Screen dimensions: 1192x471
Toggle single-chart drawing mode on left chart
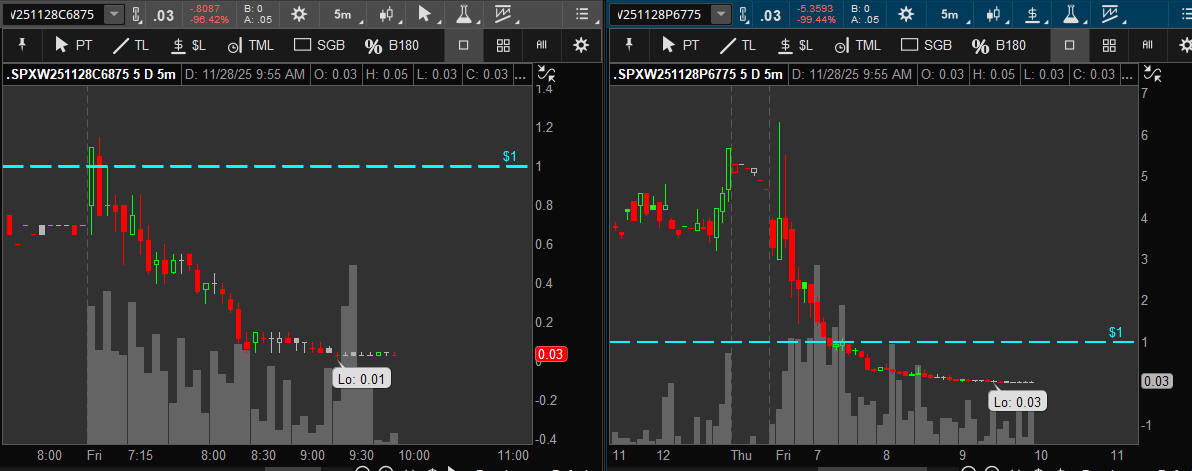[463, 45]
